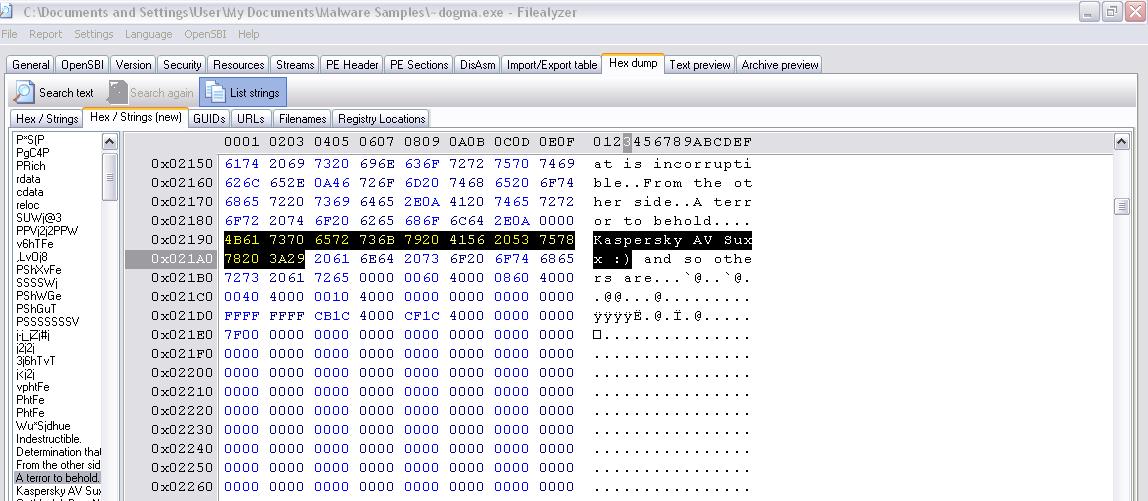The width and height of the screenshot is (1148, 501).
Task: Restore the window with the title bar button
Action: (x=1111, y=12)
